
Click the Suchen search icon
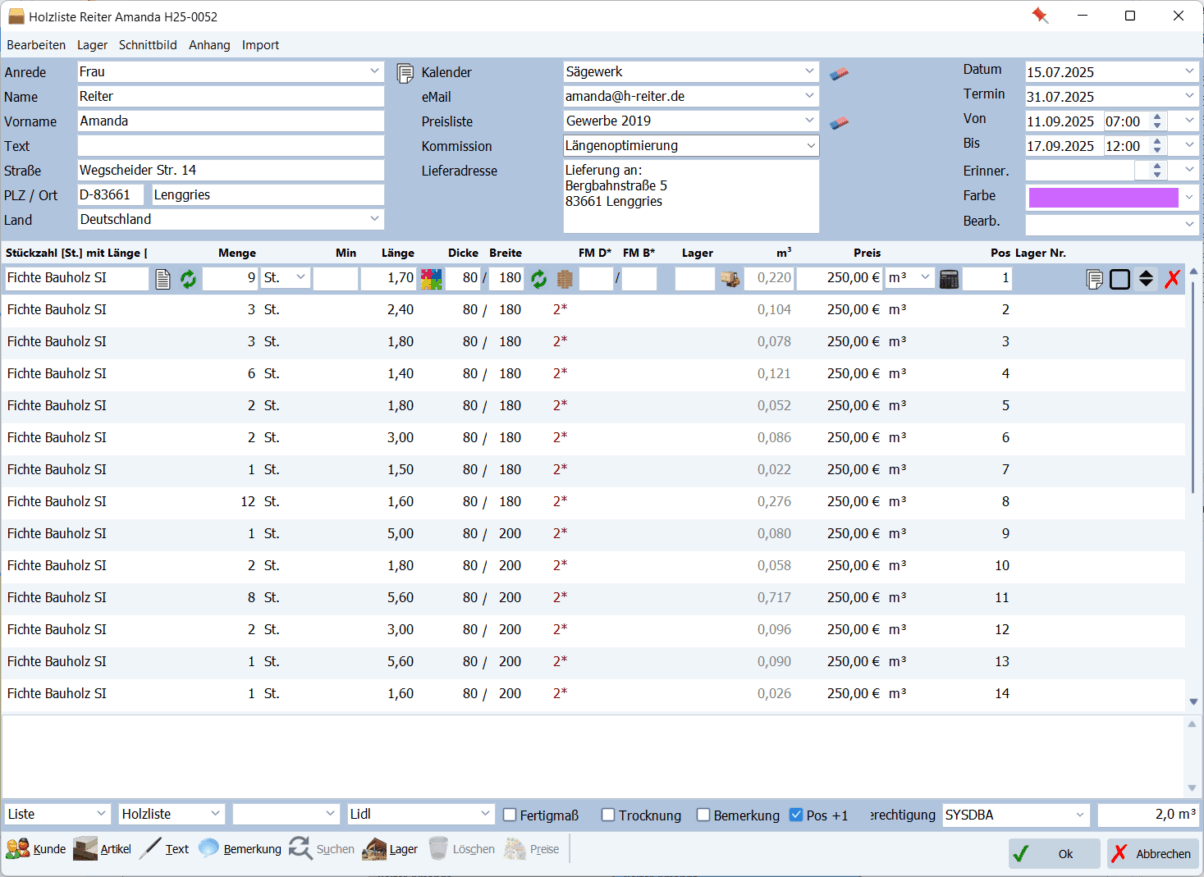pyautogui.click(x=300, y=849)
